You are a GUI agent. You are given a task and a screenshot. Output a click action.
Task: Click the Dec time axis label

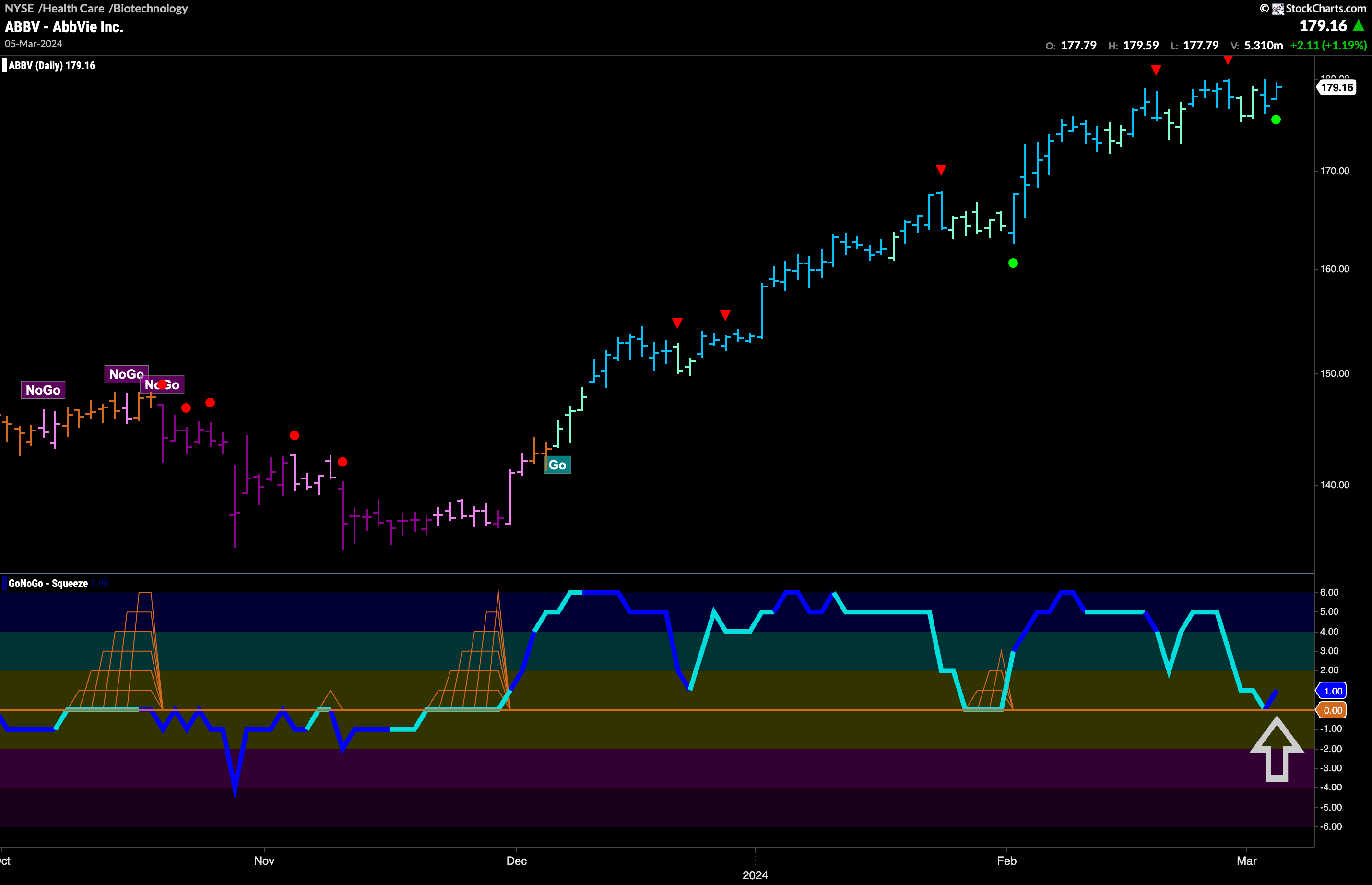516,861
